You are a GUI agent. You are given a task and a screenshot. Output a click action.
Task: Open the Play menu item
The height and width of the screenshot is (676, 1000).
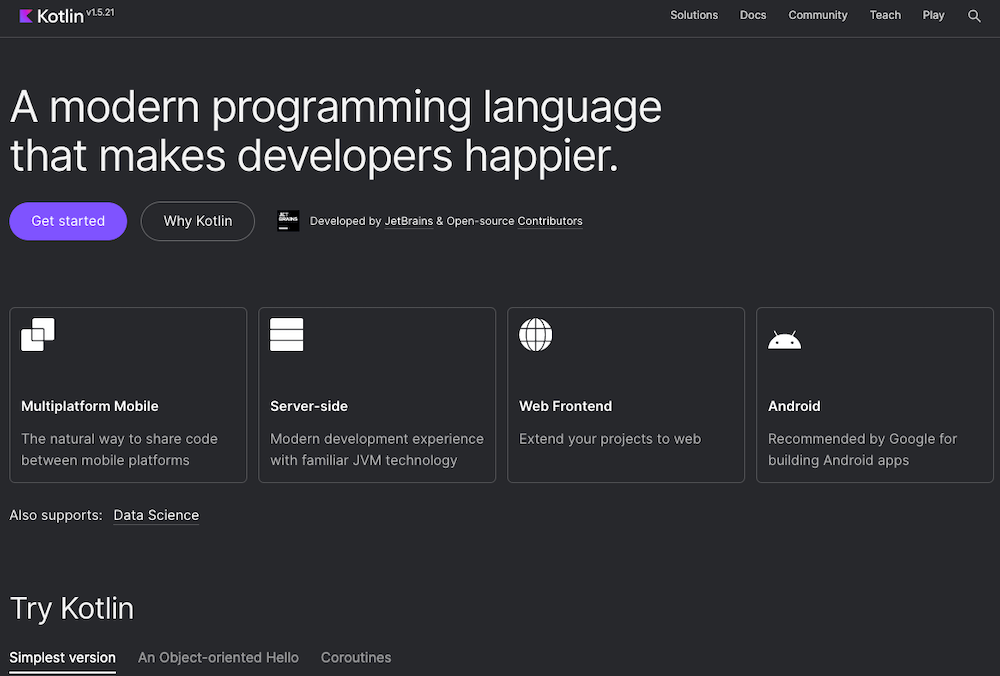(x=933, y=15)
